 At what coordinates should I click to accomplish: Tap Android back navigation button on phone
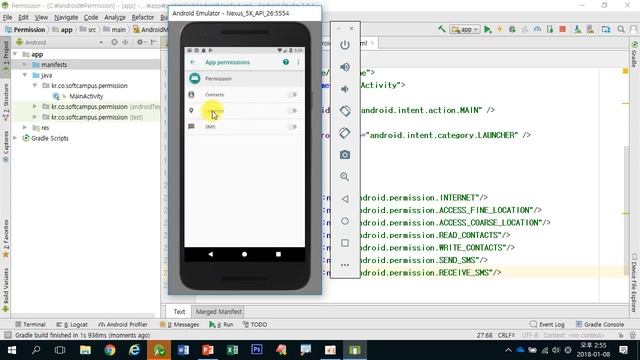coord(211,254)
